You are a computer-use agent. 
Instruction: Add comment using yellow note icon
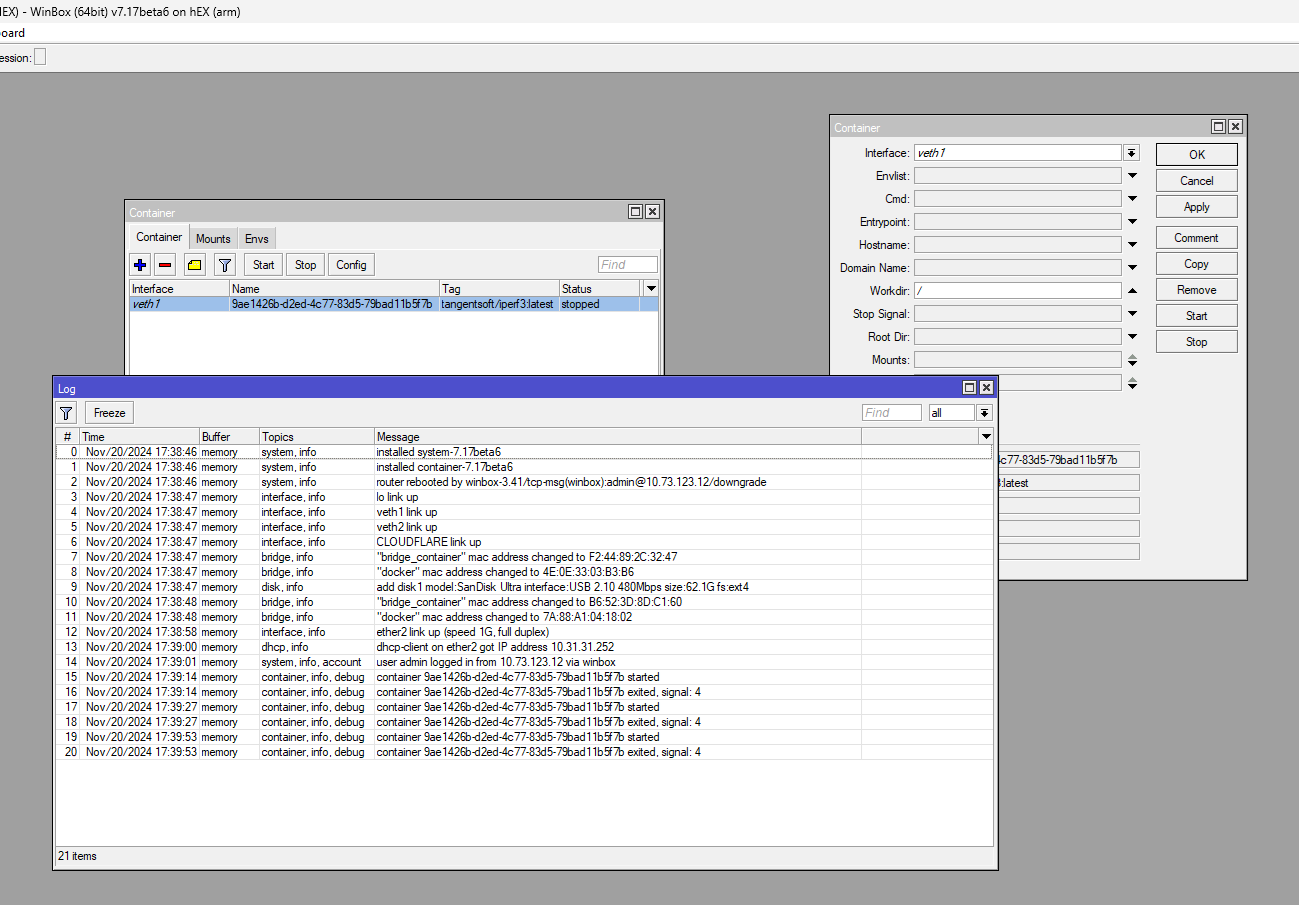[x=195, y=265]
